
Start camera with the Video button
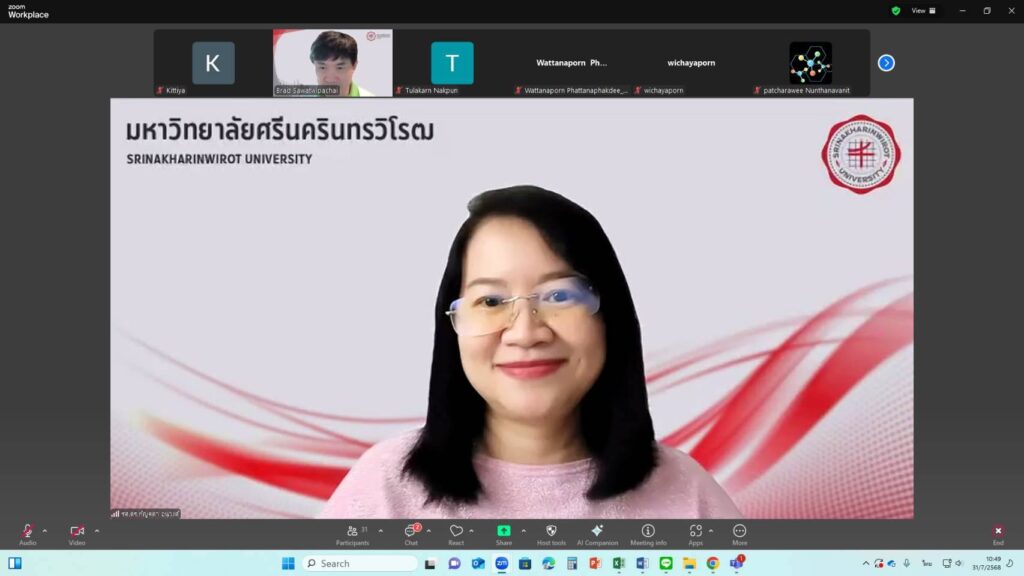[77, 534]
